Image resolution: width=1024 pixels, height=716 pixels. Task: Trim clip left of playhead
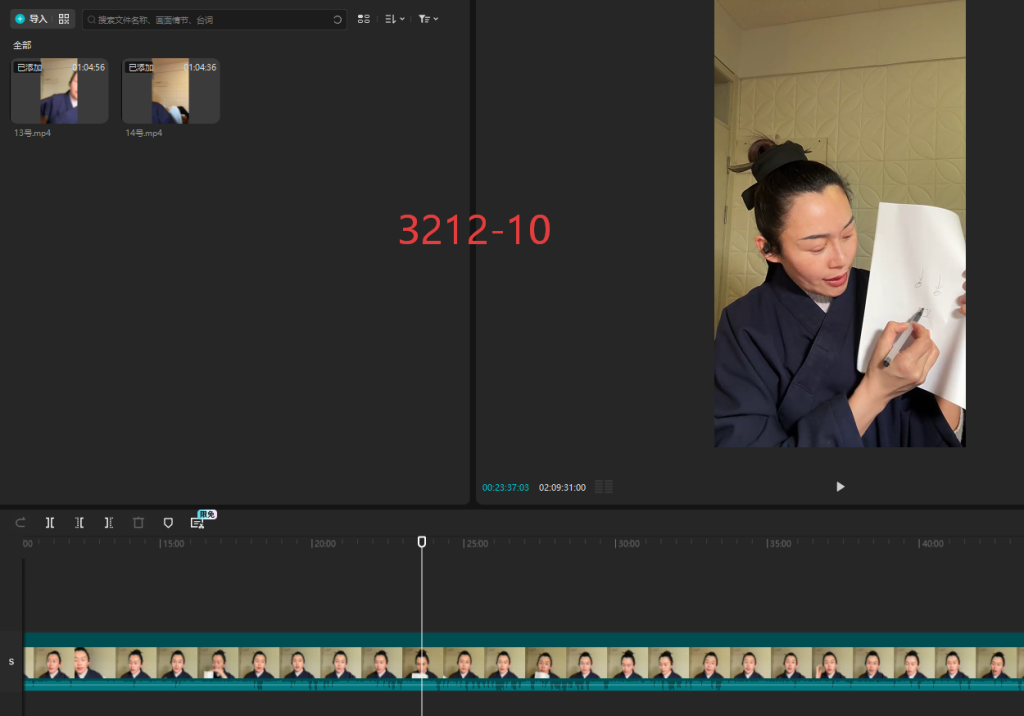[x=79, y=523]
